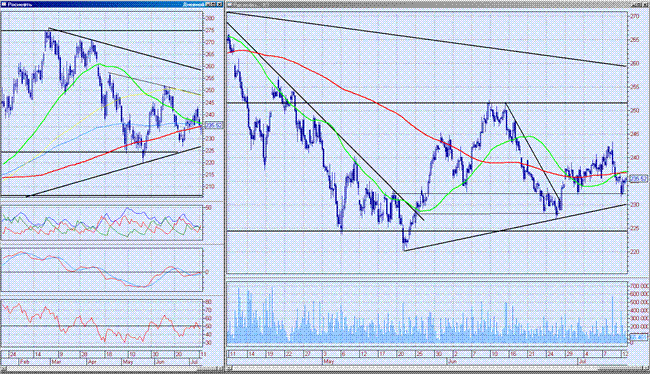This screenshot has height=374, width=650.
Task: Click the MACD indicator panel zero line
Action: point(102,272)
